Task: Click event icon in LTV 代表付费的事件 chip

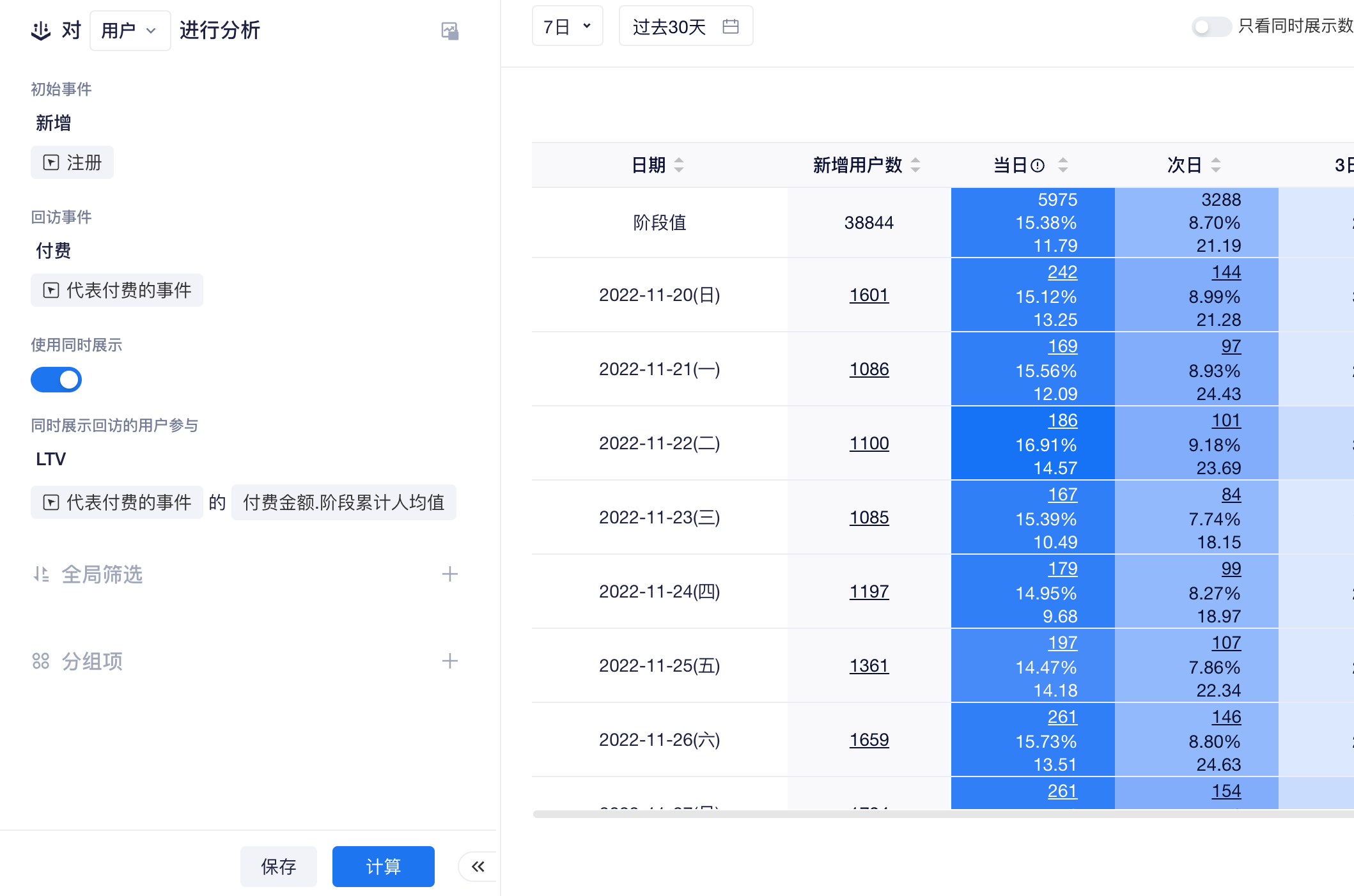Action: [51, 502]
